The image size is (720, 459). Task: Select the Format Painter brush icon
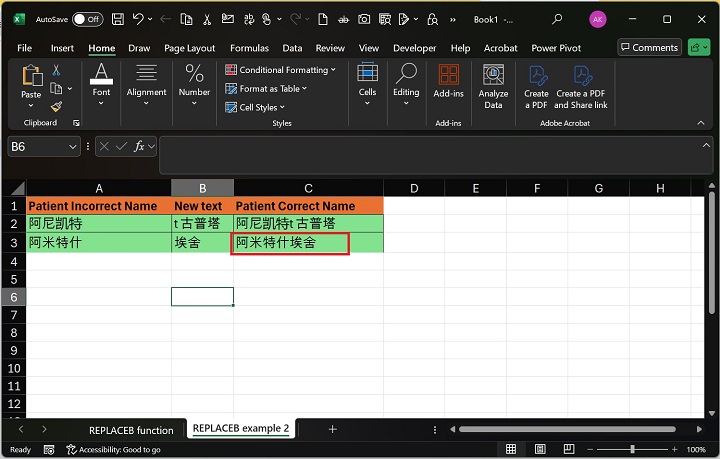click(x=57, y=106)
